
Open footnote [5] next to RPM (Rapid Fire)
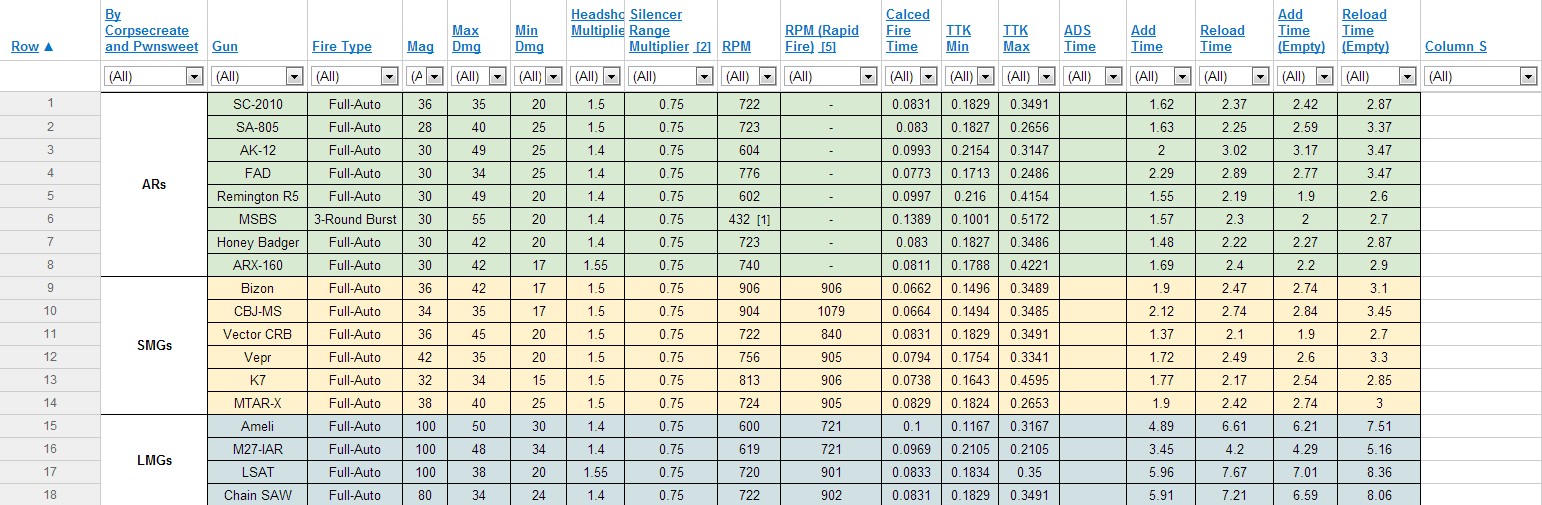click(x=828, y=47)
